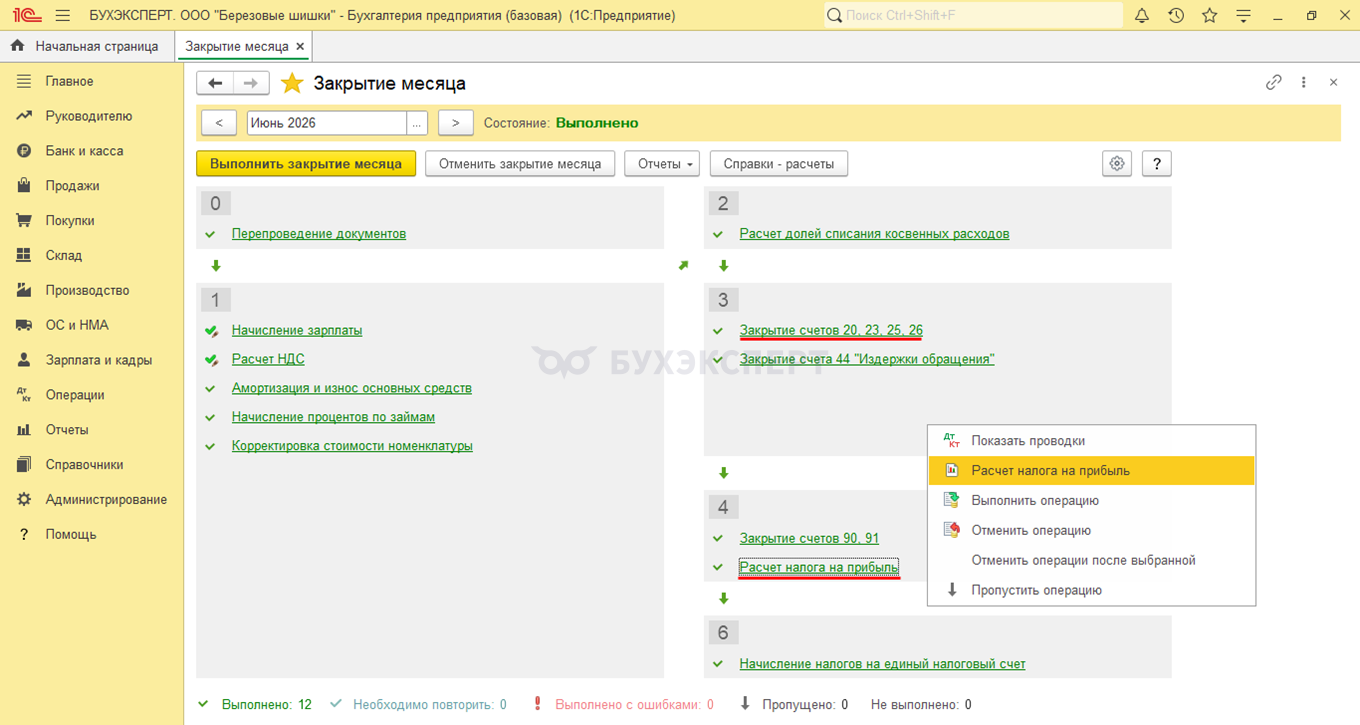The image size is (1360, 725).
Task: Open the 1C main menu hamburger icon
Action: 63,16
